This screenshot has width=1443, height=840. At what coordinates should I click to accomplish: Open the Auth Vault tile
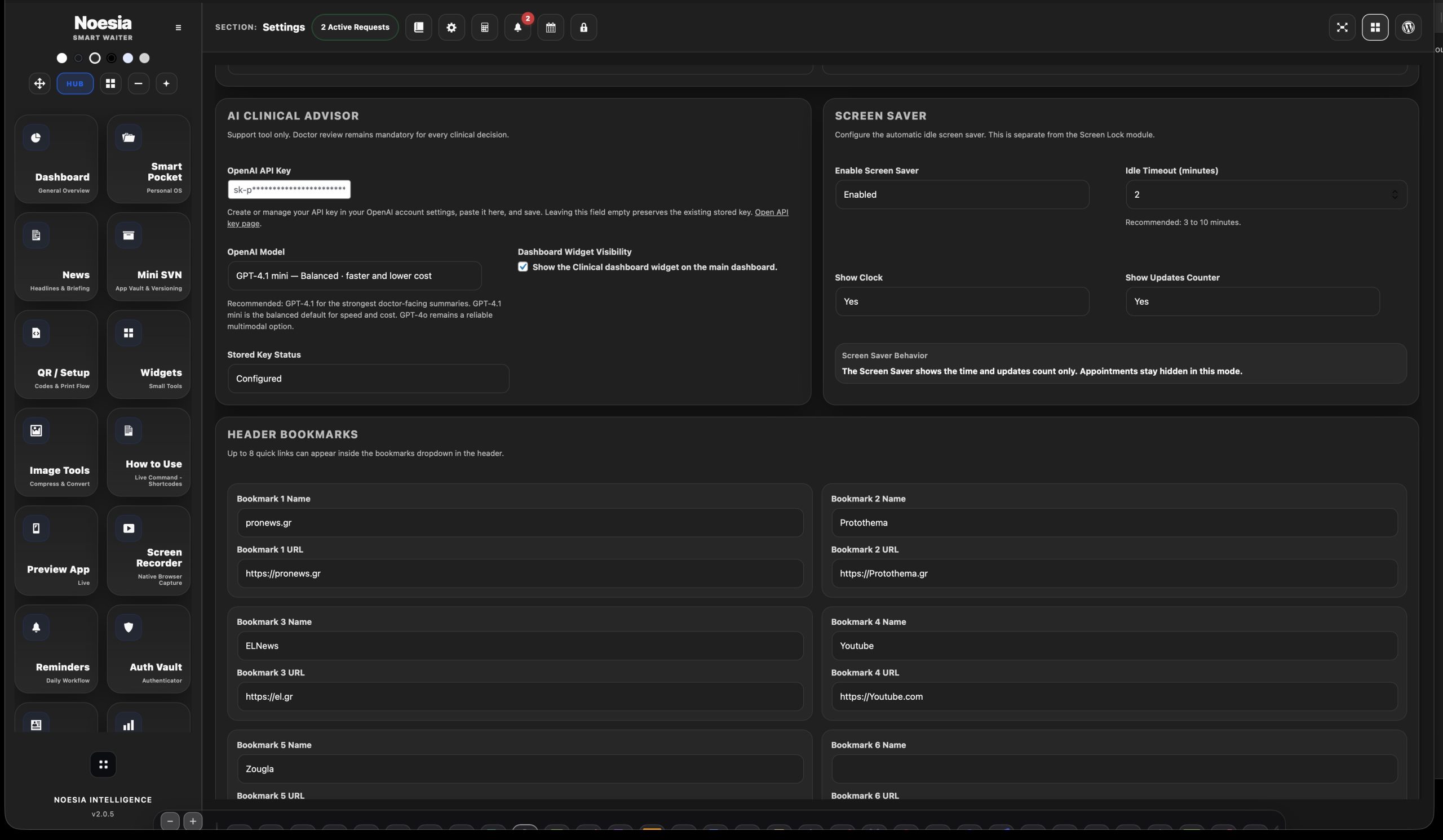[x=148, y=649]
